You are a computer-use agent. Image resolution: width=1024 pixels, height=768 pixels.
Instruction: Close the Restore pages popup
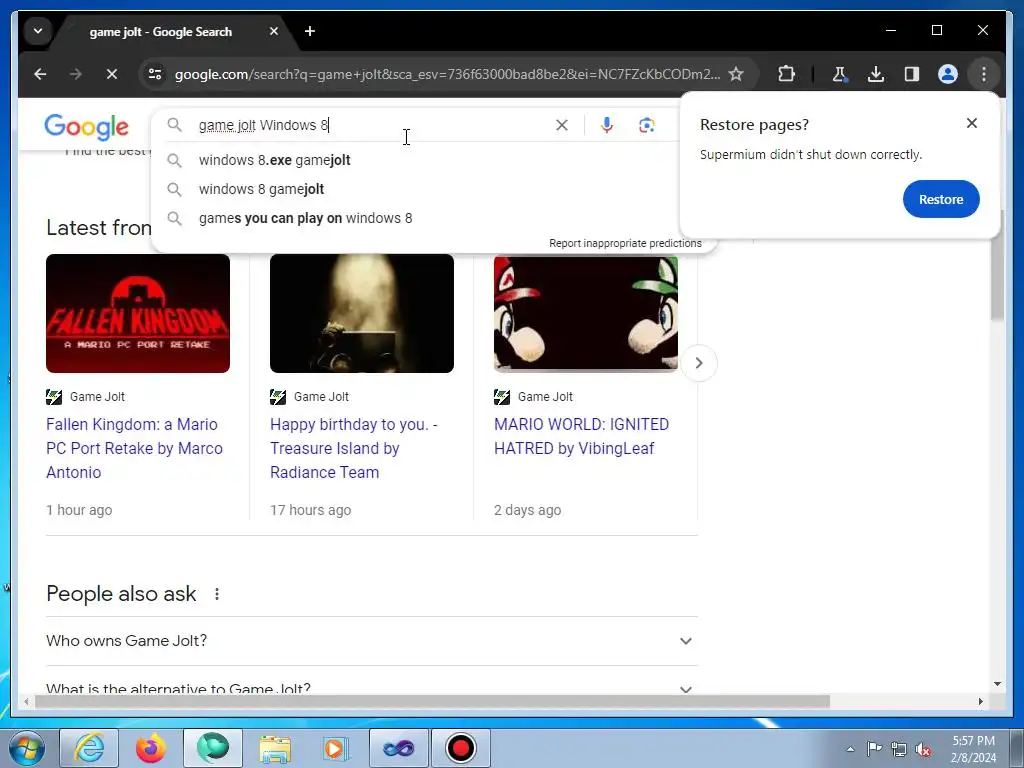point(972,123)
